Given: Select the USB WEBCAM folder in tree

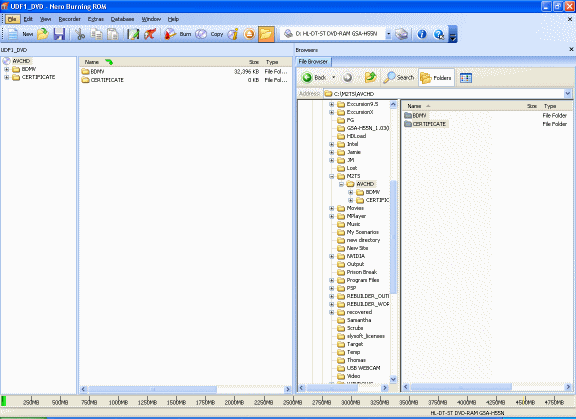Looking at the screenshot, I should [x=359, y=368].
